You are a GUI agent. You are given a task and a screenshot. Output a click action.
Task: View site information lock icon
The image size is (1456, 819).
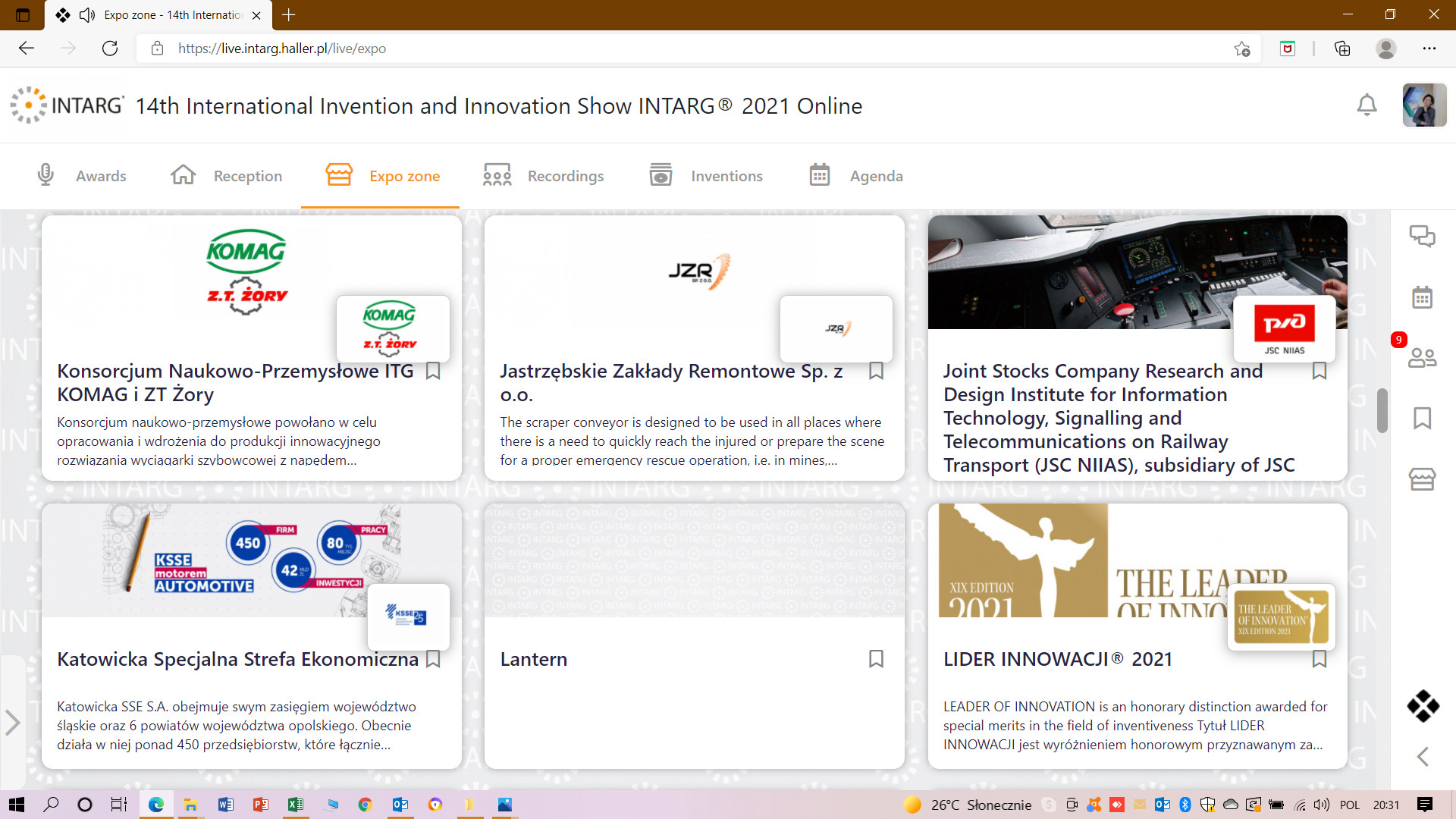[157, 49]
